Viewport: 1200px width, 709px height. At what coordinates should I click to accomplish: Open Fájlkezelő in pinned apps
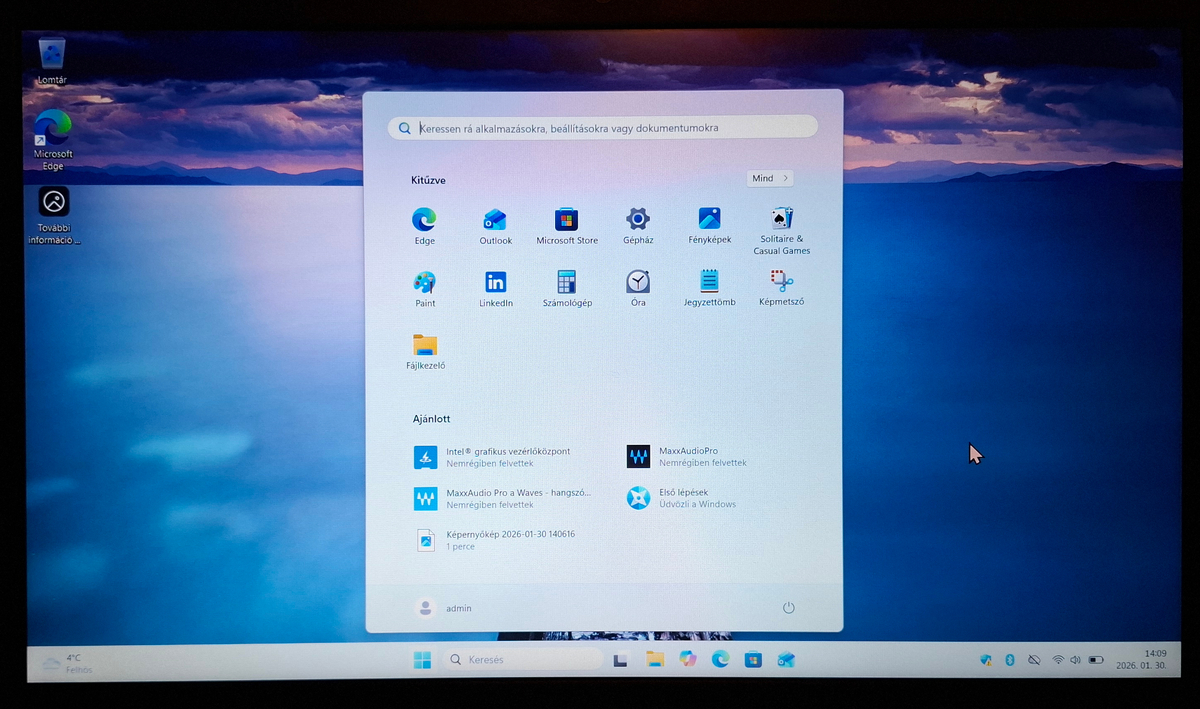(425, 352)
